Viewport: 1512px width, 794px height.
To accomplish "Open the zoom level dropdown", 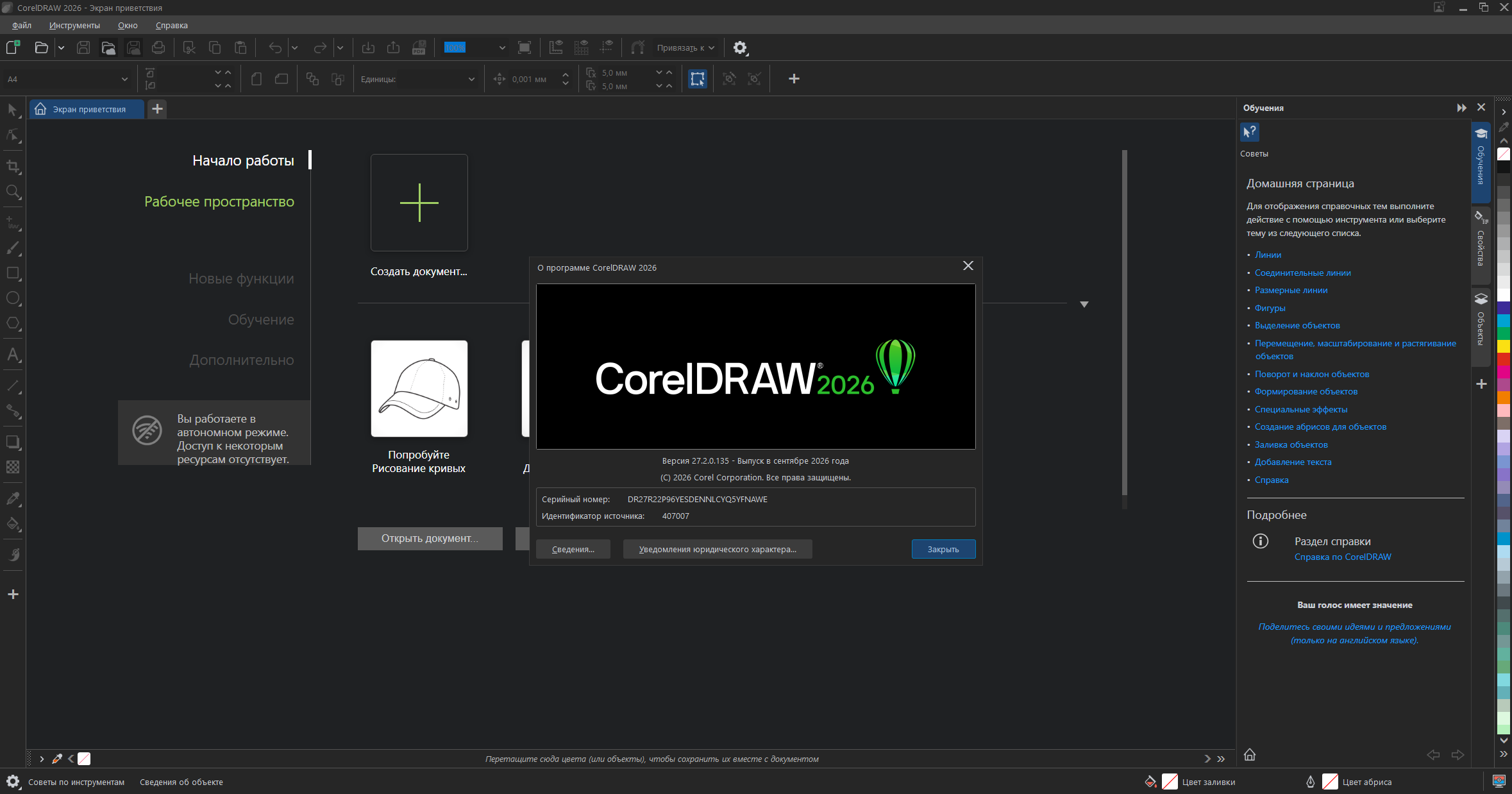I will [x=502, y=47].
